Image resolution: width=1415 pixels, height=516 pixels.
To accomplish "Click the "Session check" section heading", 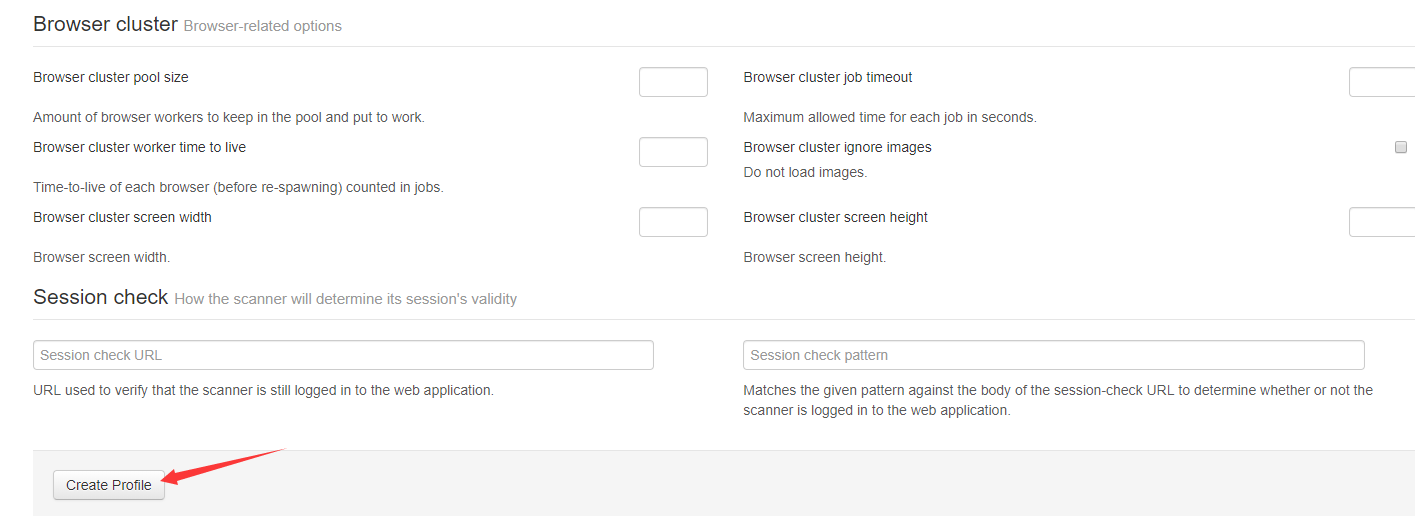I will [100, 297].
